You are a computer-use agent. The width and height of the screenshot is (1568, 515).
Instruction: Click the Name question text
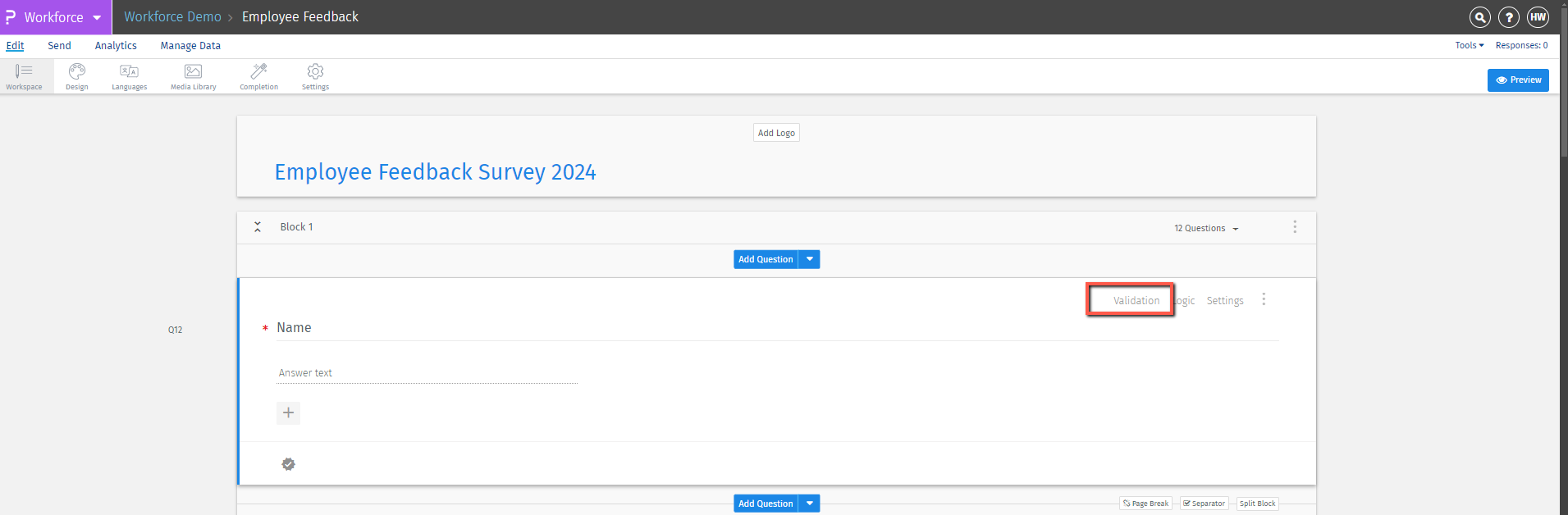[x=294, y=328]
